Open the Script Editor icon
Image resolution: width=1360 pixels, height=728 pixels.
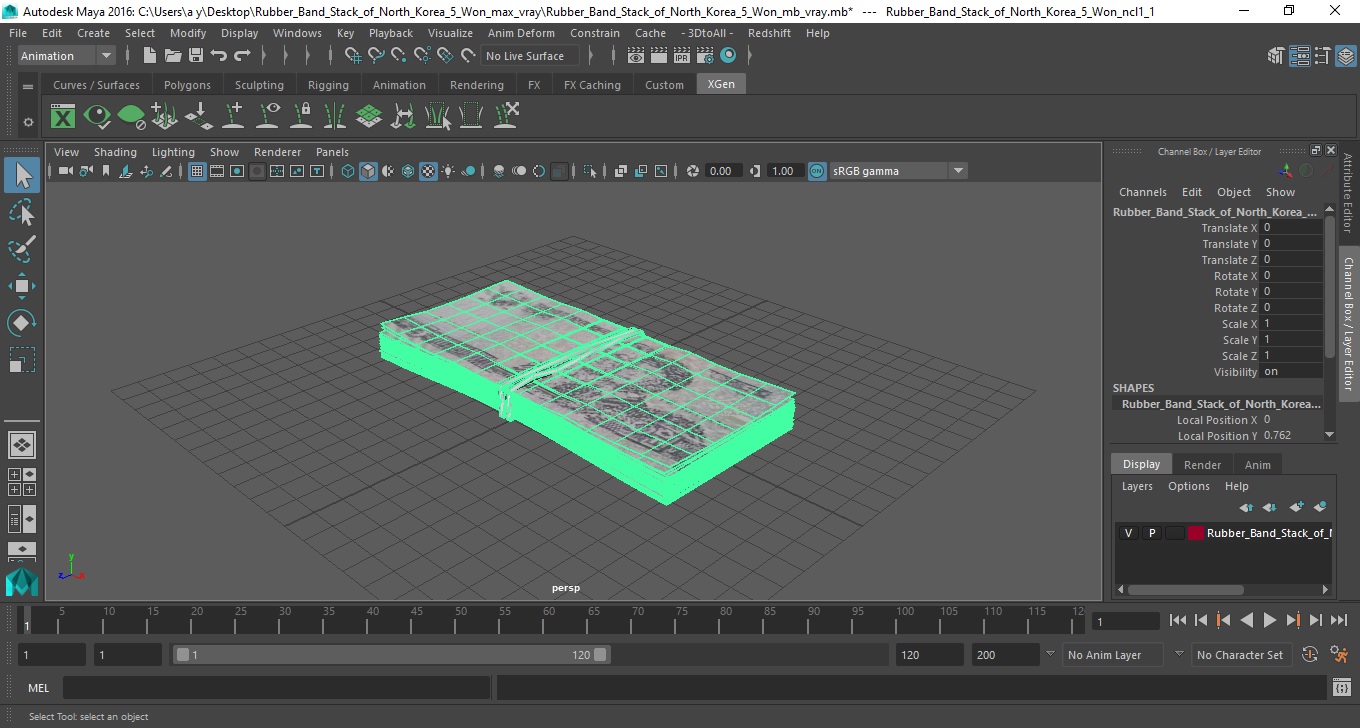pos(1342,687)
